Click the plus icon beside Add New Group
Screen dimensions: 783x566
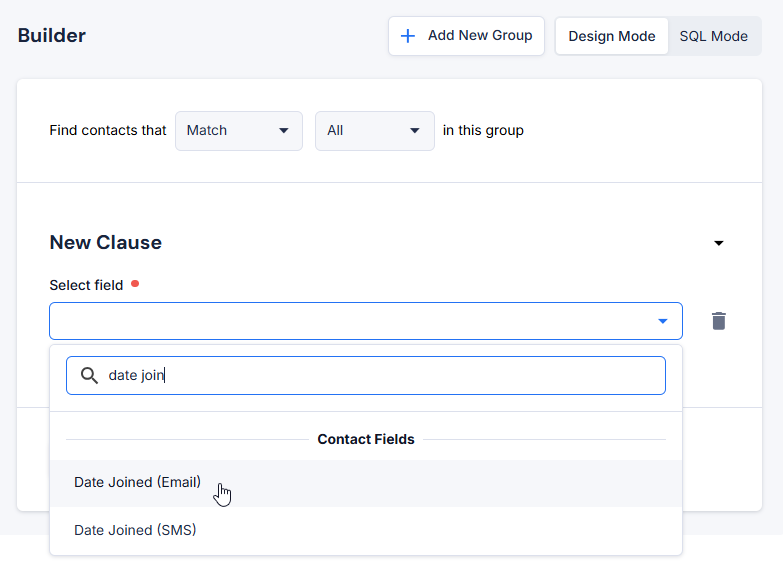[408, 36]
